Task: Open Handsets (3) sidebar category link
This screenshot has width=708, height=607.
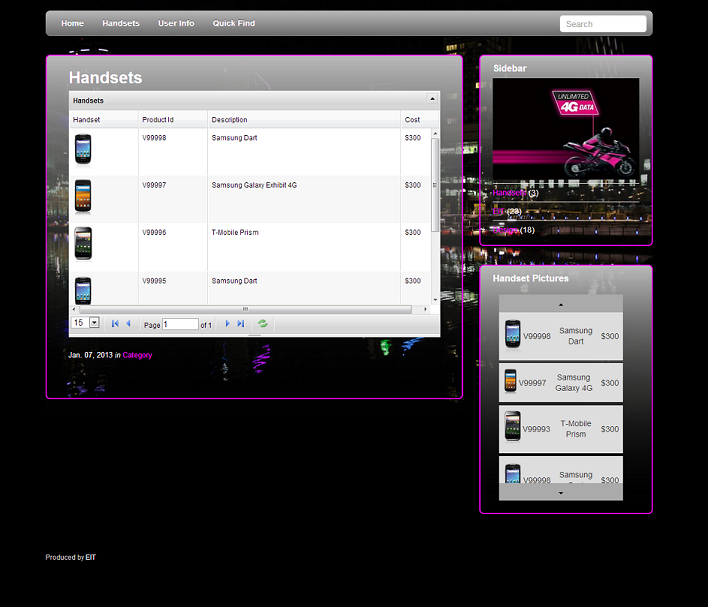Action: [509, 193]
